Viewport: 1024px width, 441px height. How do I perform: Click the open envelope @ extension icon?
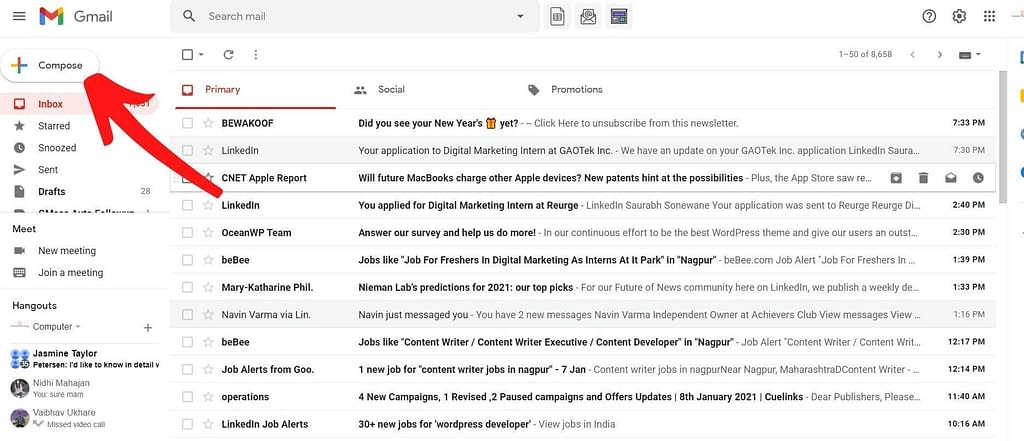[588, 16]
